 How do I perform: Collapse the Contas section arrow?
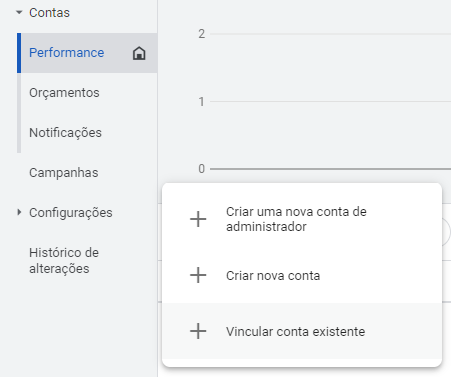[x=19, y=13]
